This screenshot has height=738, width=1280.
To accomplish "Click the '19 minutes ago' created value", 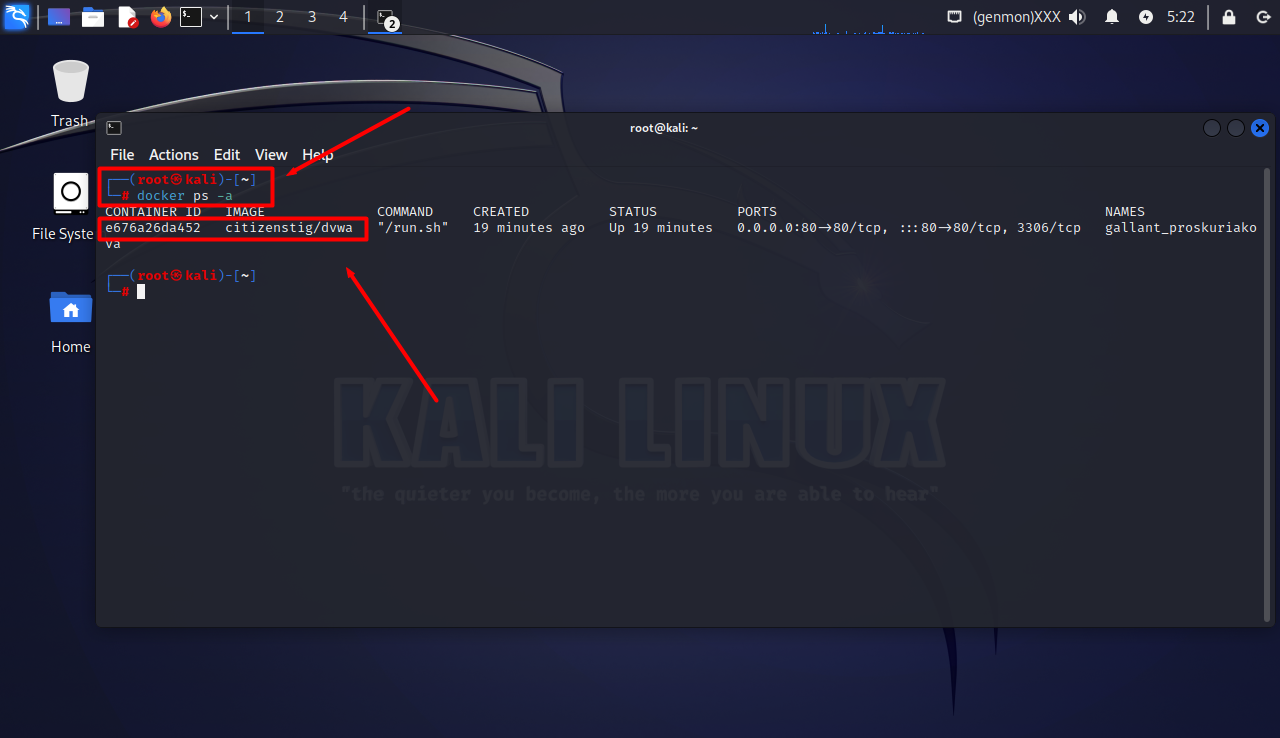I will (x=529, y=228).
